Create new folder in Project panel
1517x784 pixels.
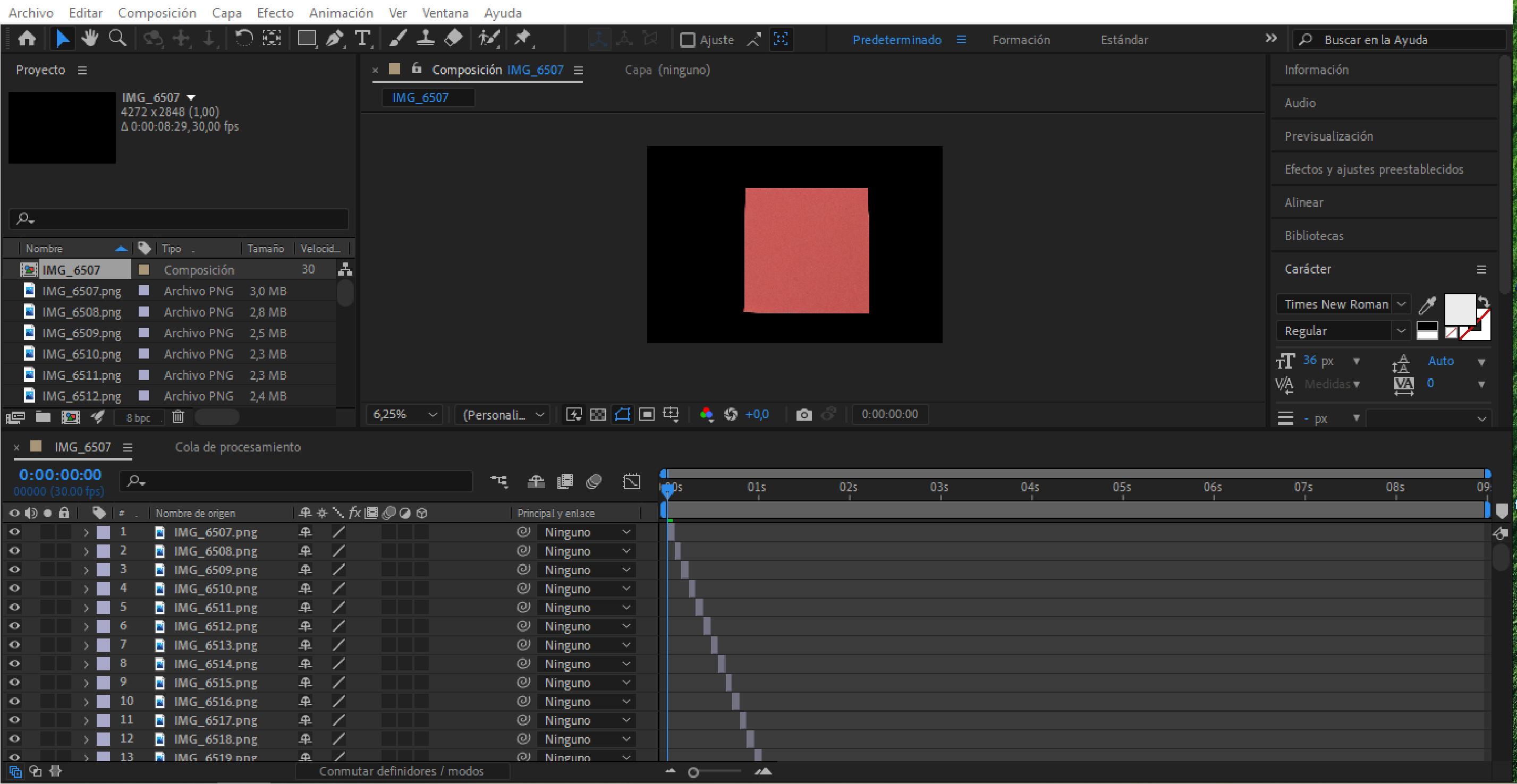point(43,417)
